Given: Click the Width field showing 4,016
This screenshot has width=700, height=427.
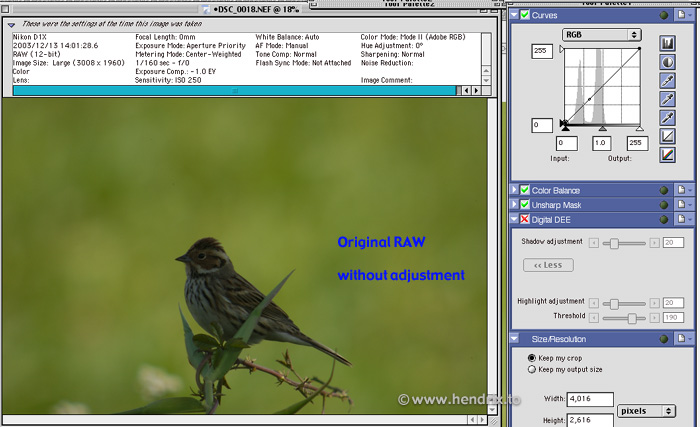Looking at the screenshot, I should pos(590,399).
